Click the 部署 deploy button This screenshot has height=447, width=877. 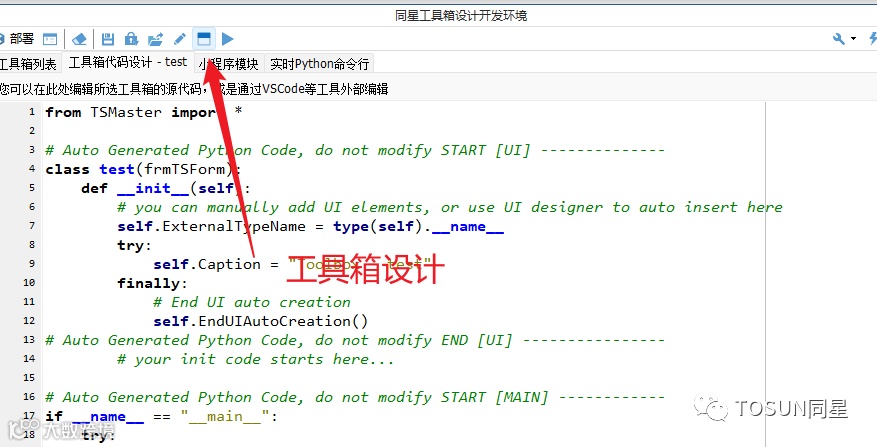click(x=17, y=39)
